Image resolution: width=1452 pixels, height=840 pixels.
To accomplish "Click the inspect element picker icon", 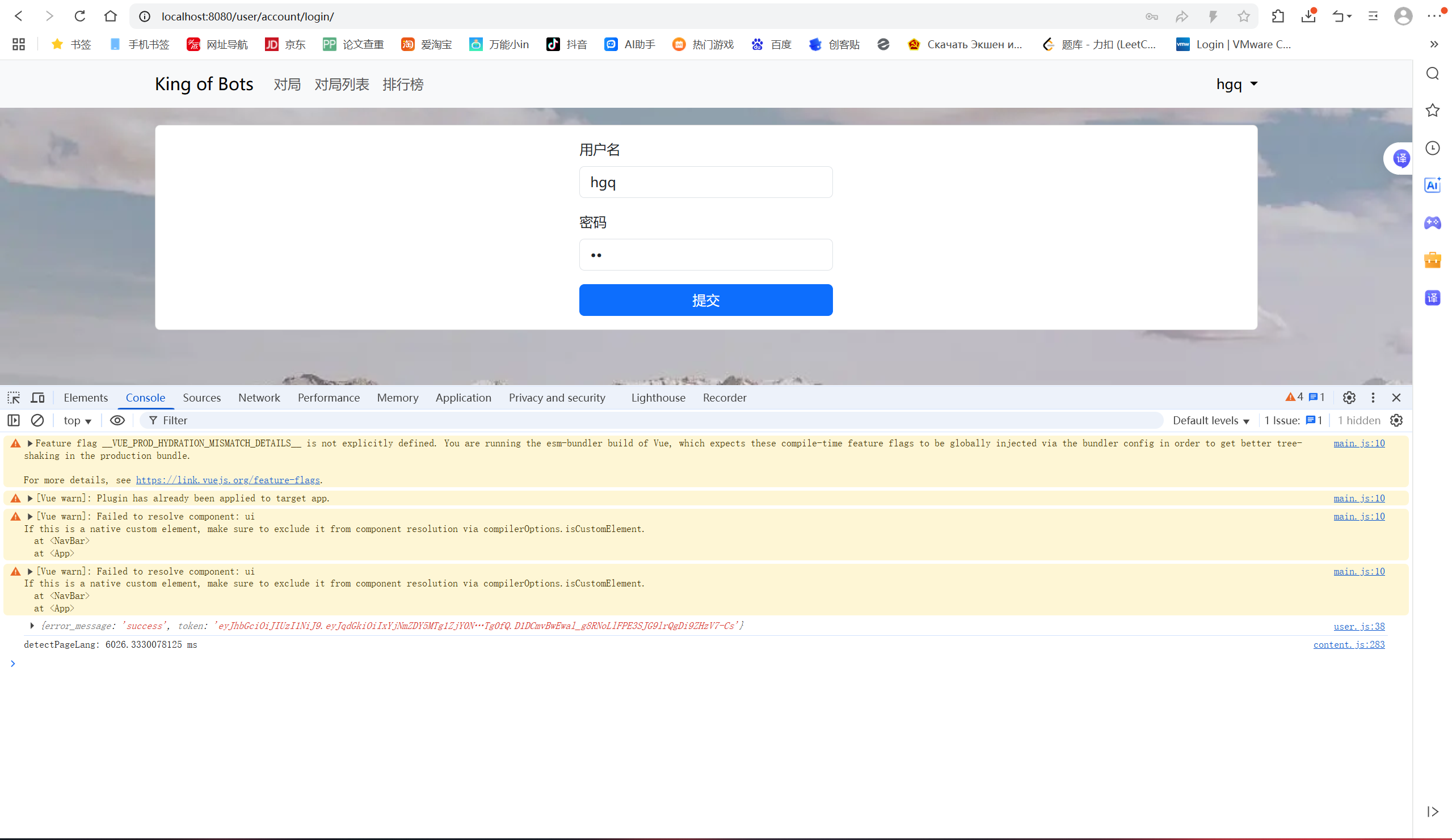I will [x=14, y=398].
